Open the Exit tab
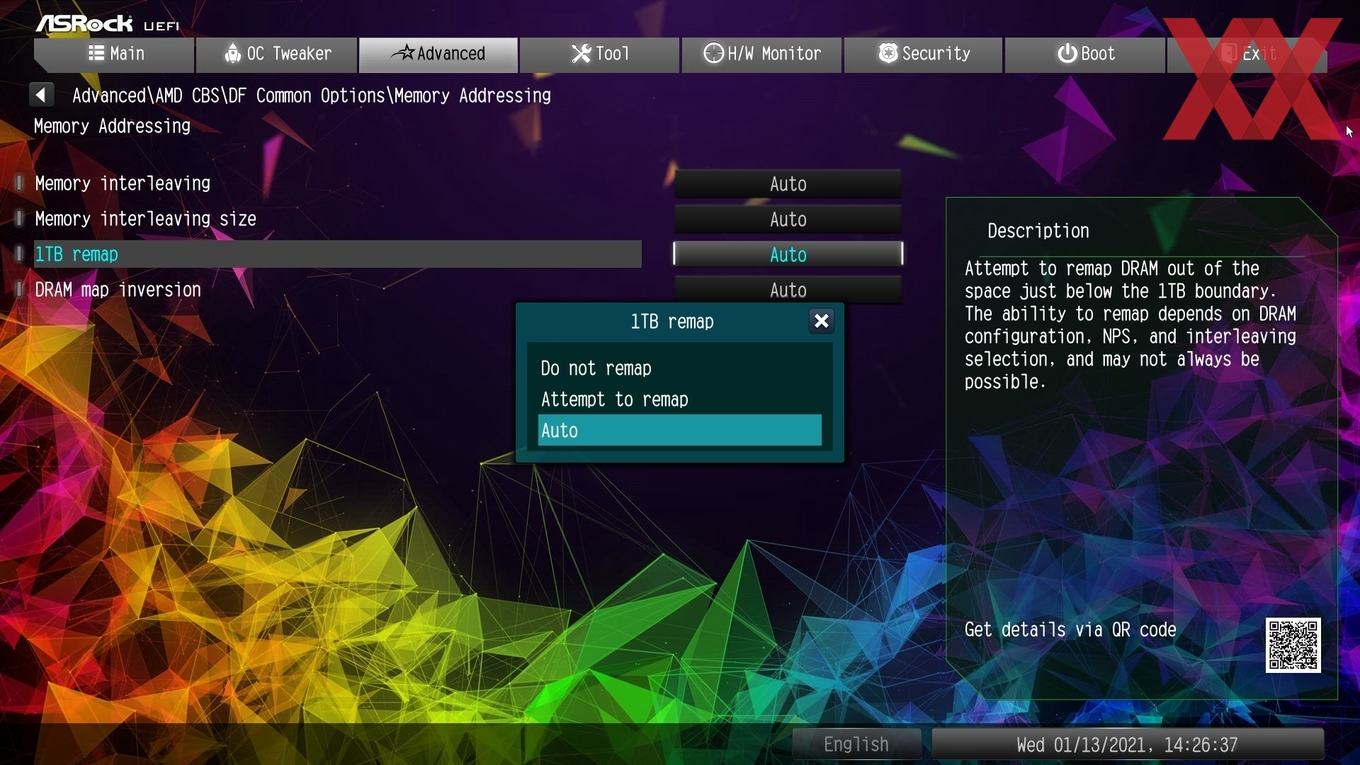 click(1247, 54)
